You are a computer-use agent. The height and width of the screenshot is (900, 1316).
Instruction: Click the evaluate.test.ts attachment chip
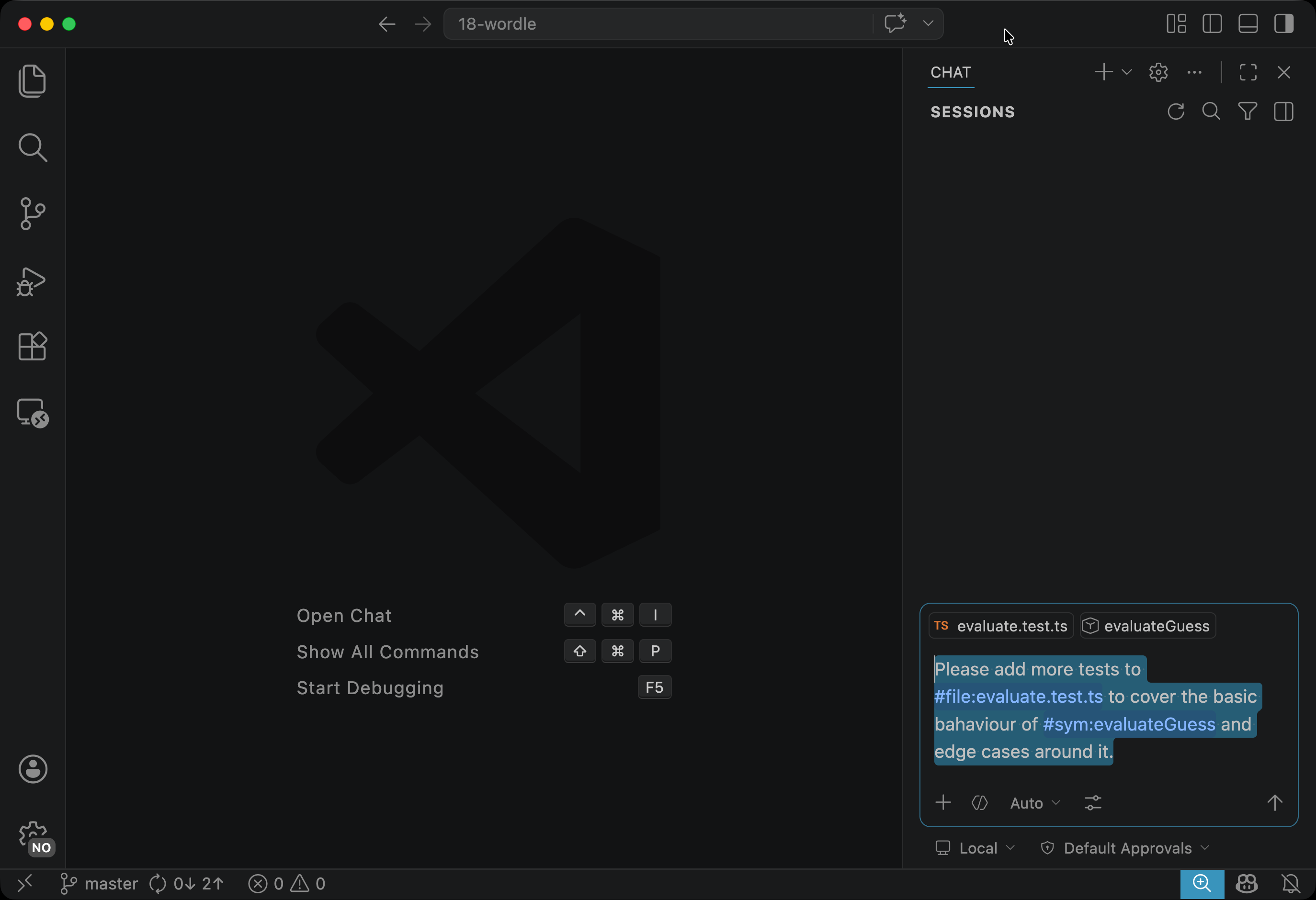tap(1000, 626)
